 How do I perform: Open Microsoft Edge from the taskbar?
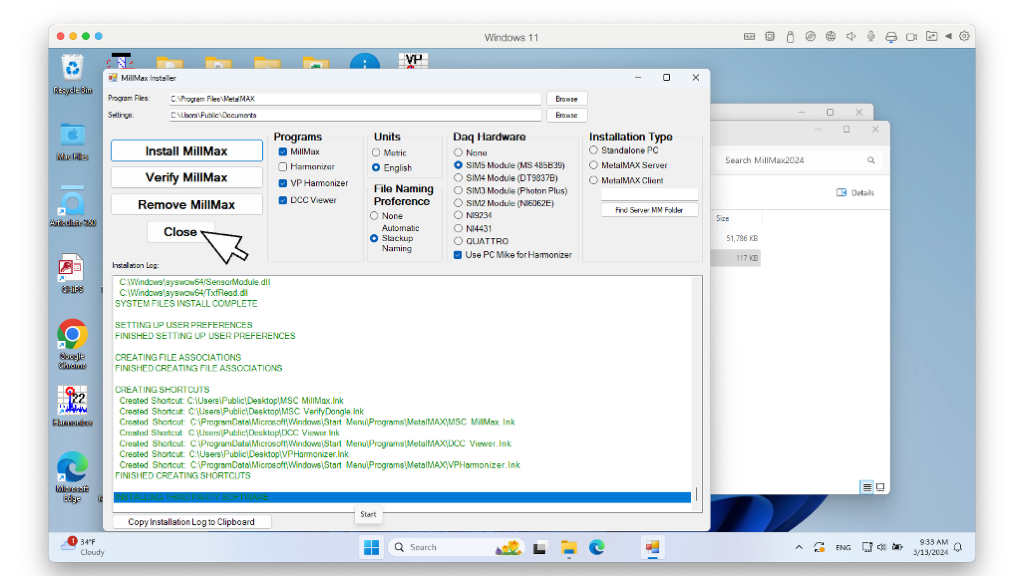pyautogui.click(x=597, y=547)
